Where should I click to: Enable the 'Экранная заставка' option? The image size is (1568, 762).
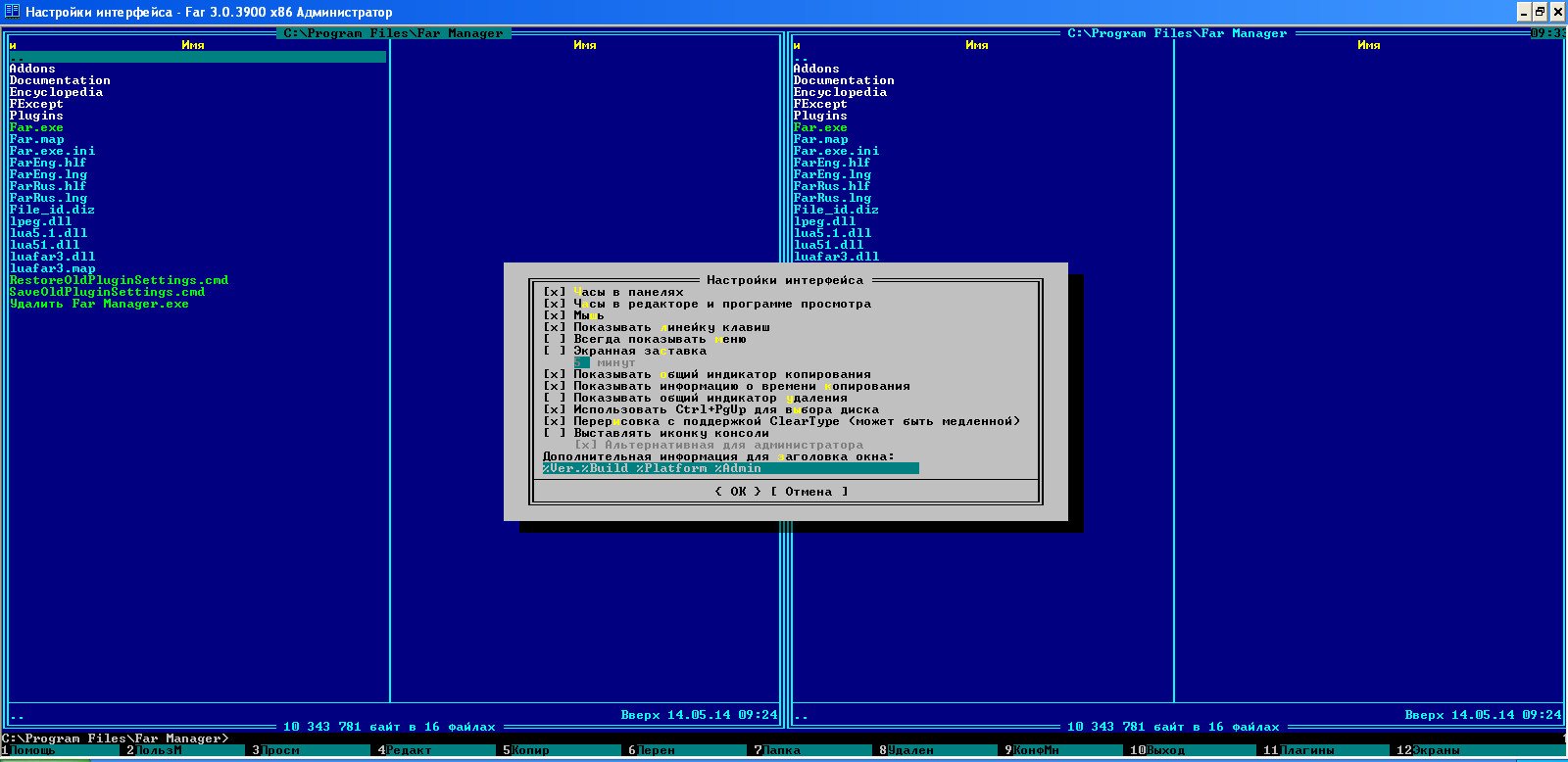[555, 351]
